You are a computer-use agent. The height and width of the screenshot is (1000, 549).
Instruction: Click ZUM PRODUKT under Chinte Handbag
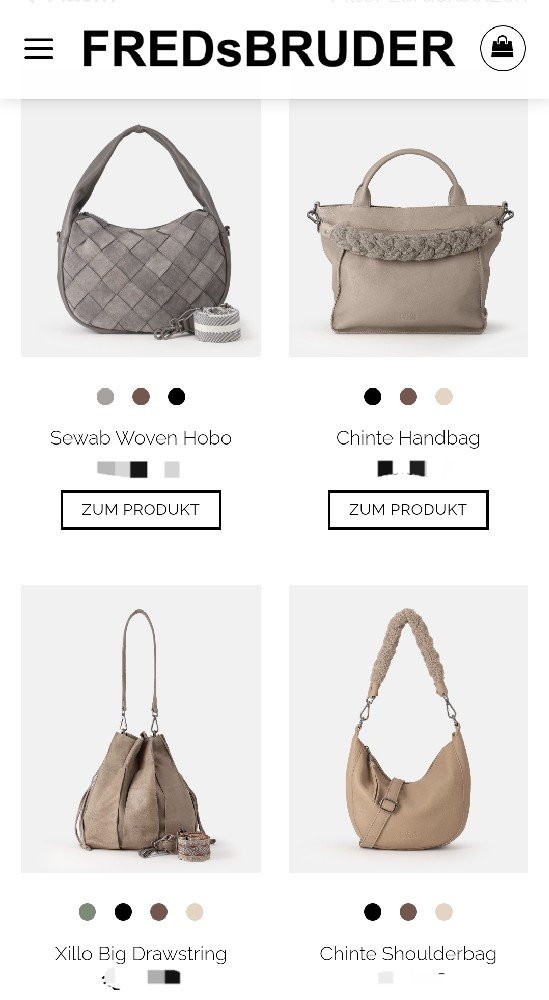[408, 510]
